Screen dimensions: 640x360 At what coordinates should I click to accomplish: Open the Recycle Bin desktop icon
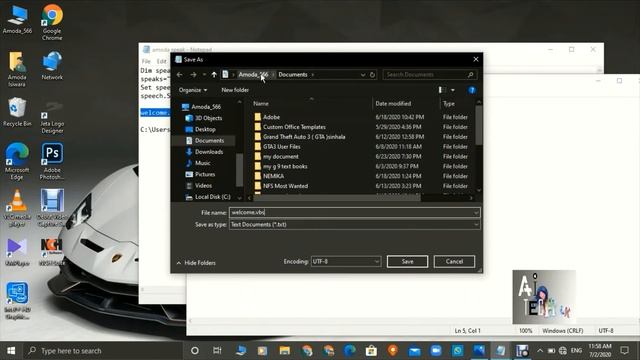[x=17, y=112]
